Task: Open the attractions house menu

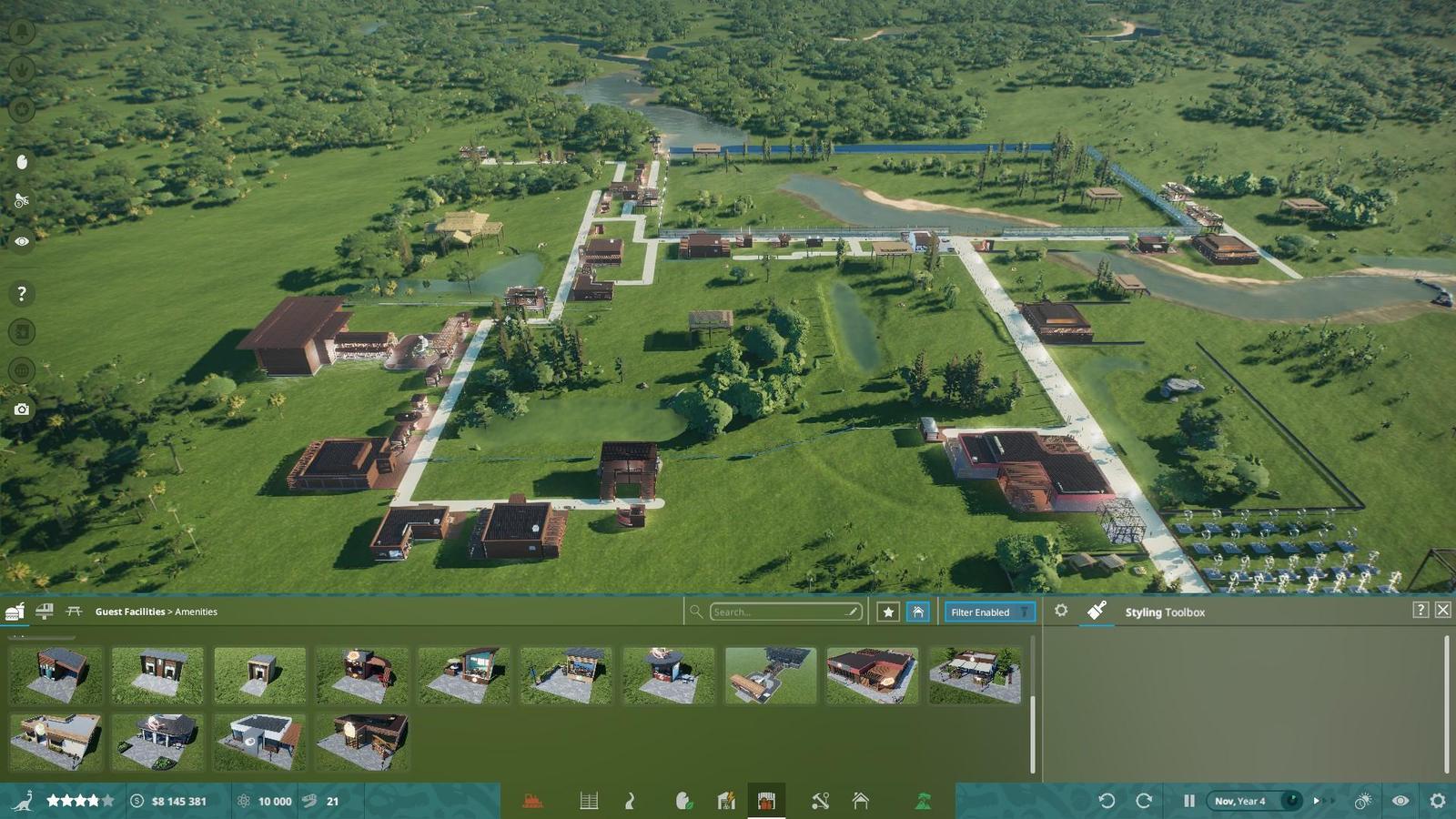Action: pos(861,801)
